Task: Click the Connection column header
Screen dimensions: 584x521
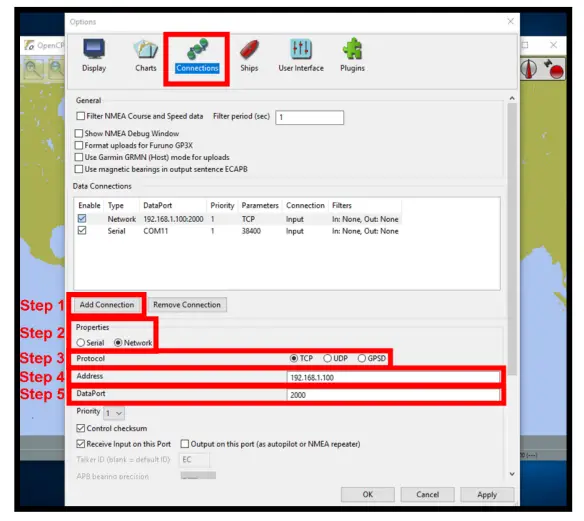Action: [305, 206]
